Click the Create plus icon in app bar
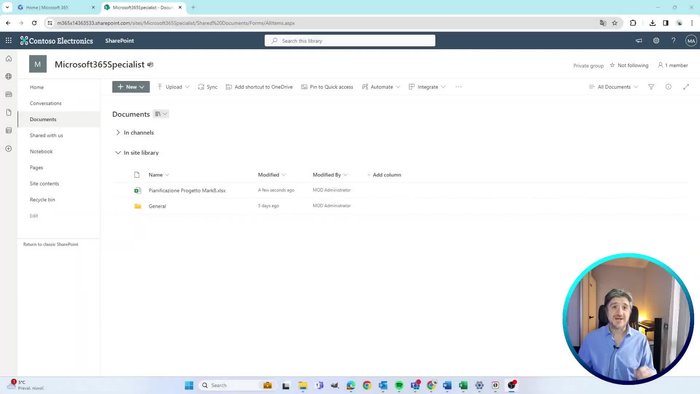This screenshot has width=700, height=394. pos(8,149)
